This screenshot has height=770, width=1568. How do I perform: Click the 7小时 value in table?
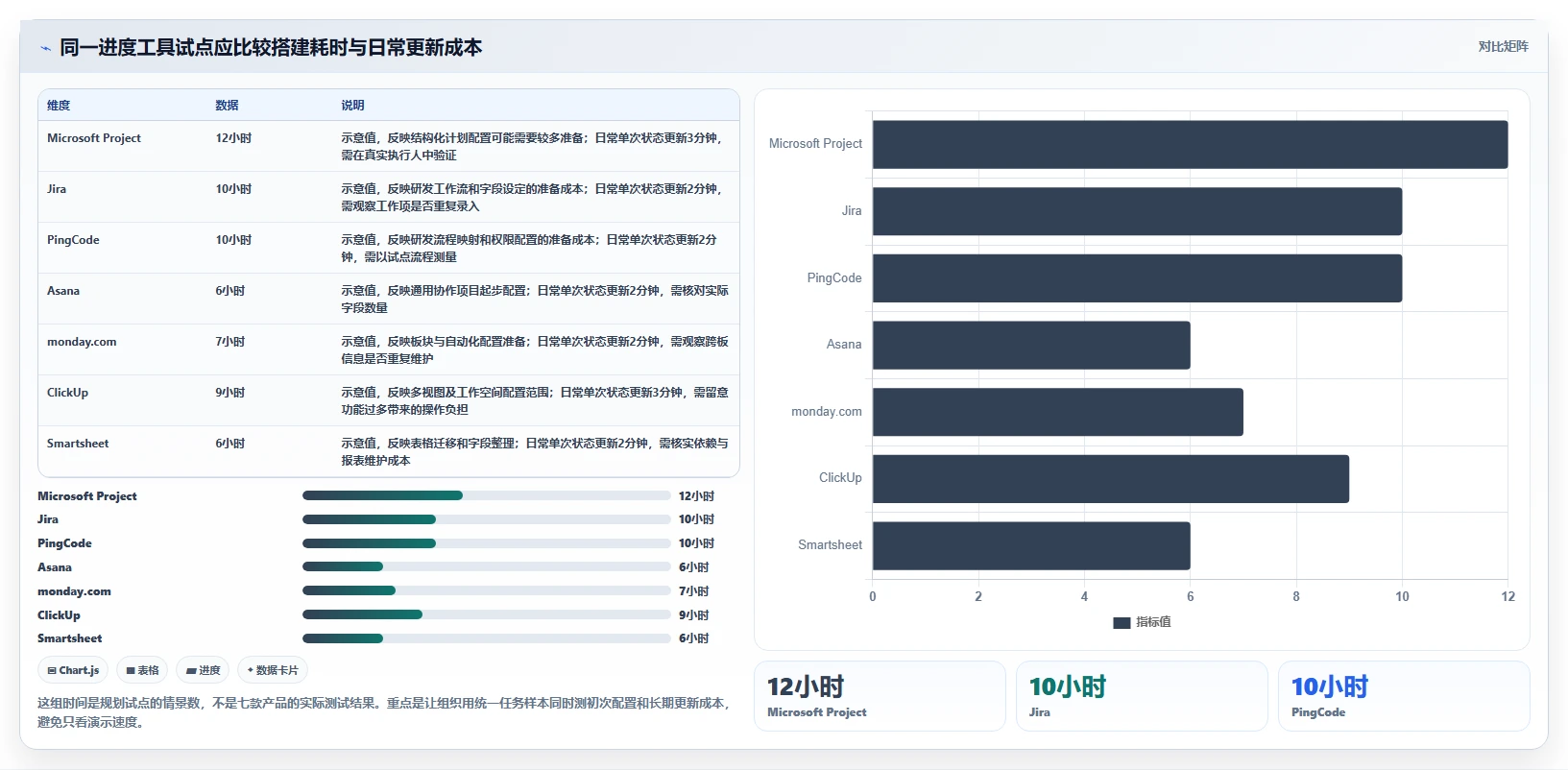coord(230,342)
